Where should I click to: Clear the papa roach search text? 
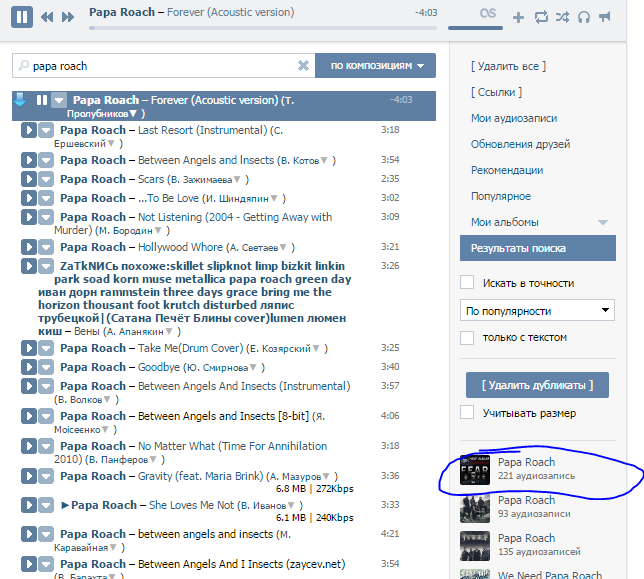(303, 66)
